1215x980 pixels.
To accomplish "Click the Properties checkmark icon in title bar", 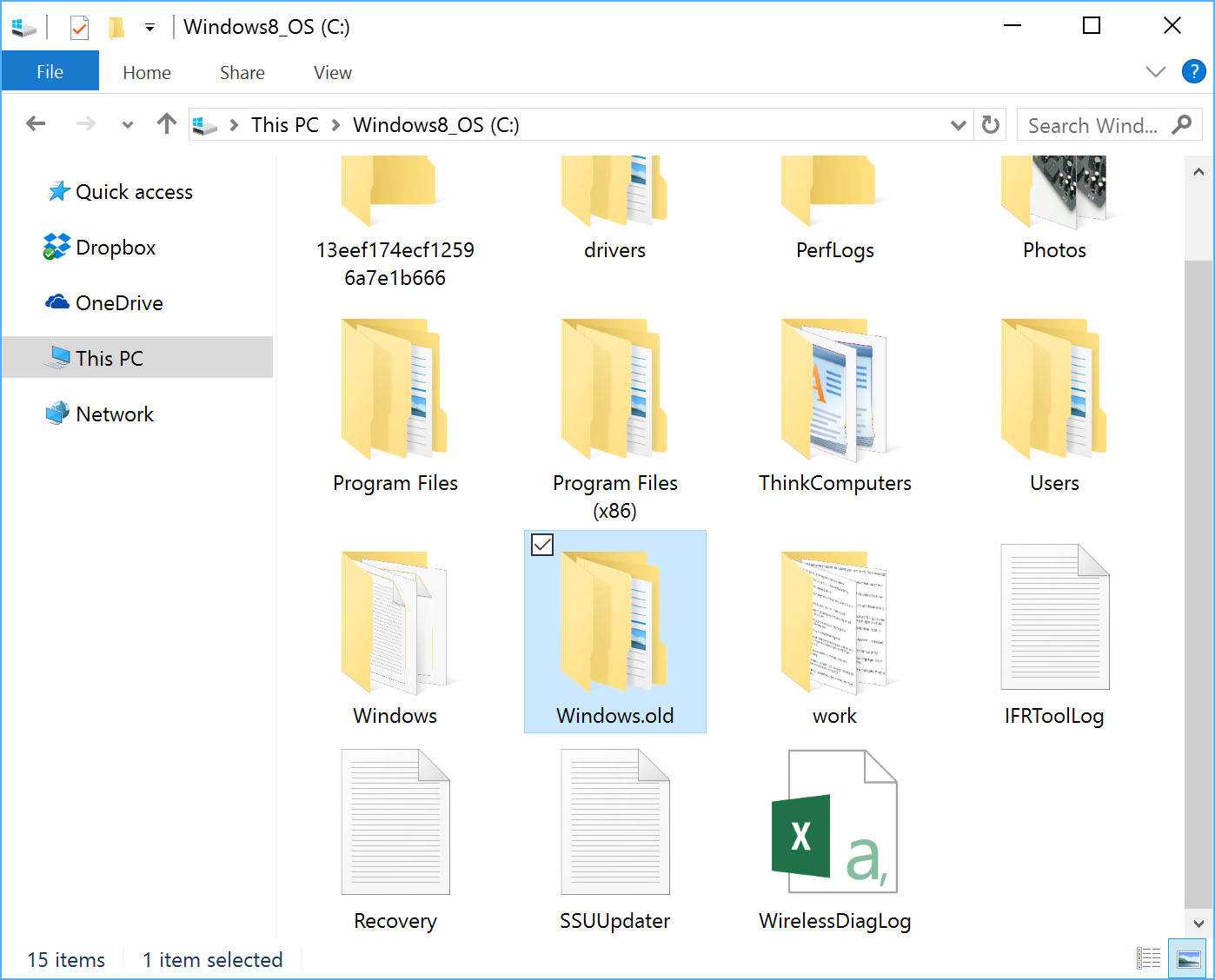I will [x=79, y=28].
